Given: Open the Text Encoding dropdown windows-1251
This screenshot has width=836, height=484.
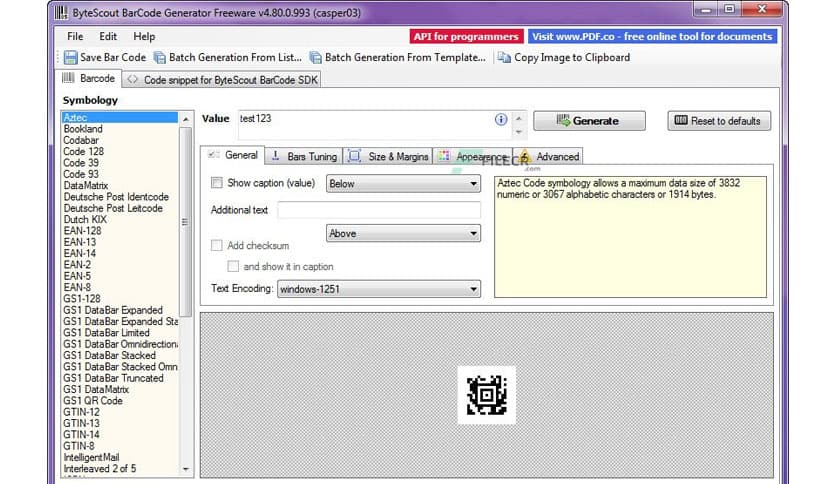Looking at the screenshot, I should (x=379, y=289).
